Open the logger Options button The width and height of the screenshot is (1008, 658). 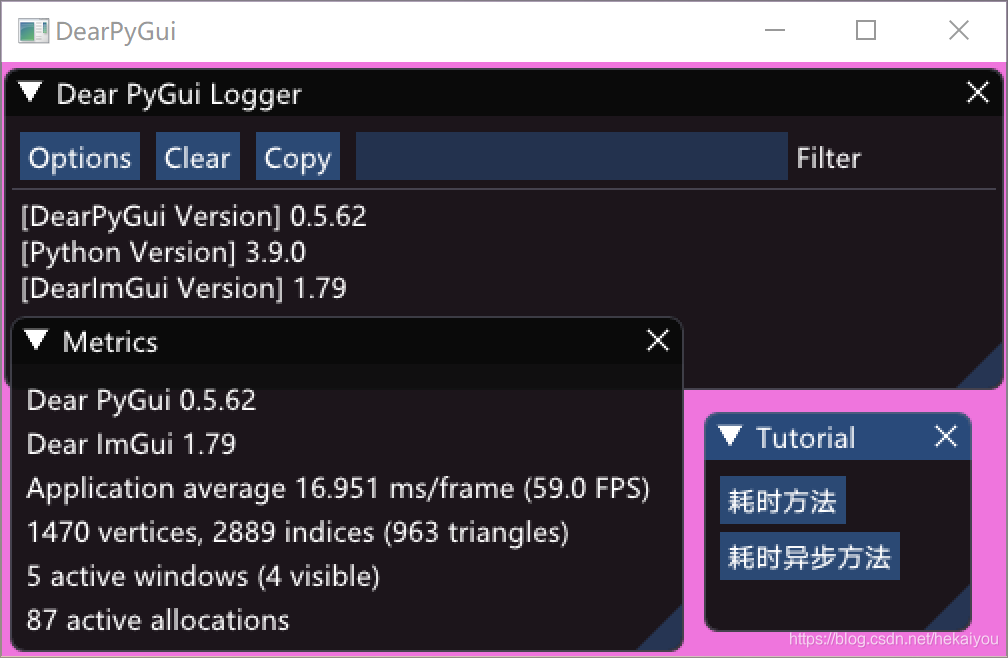[x=80, y=156]
